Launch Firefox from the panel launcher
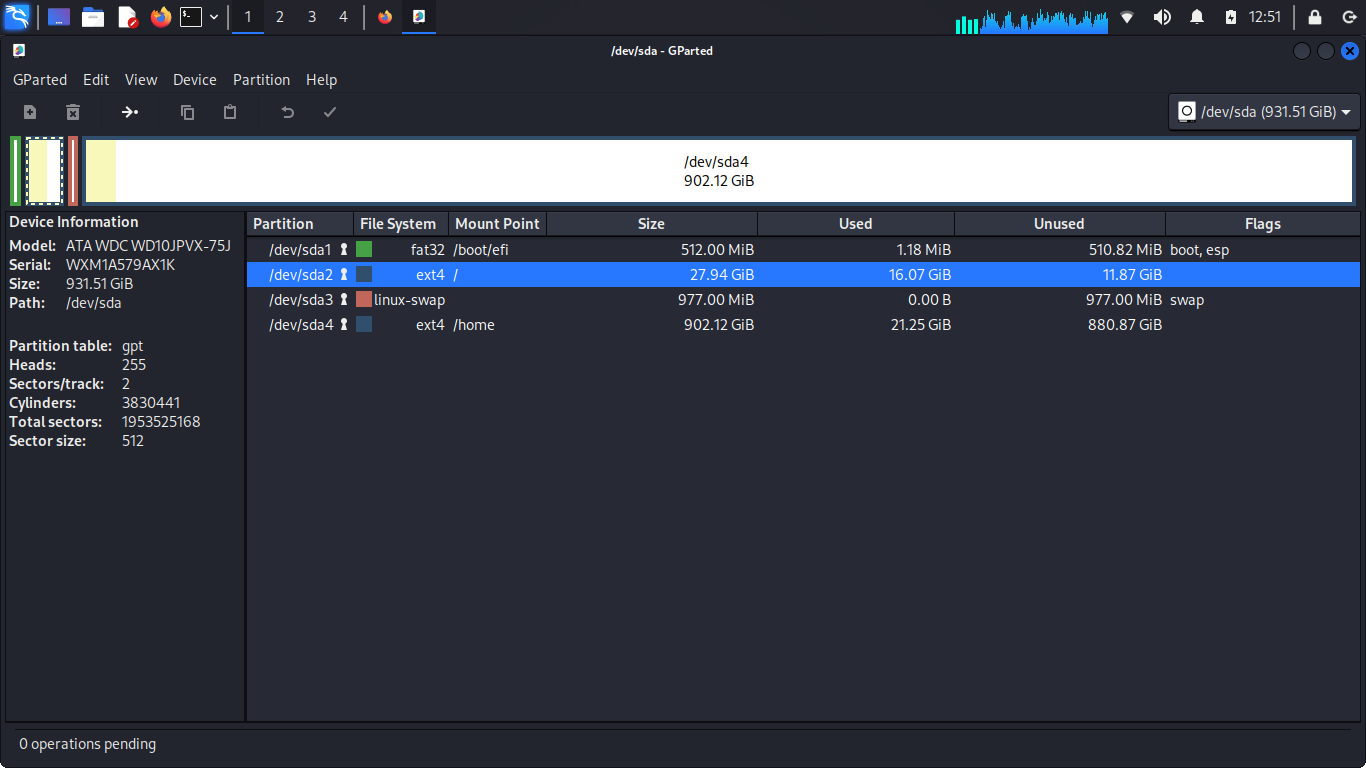Screen dimensions: 1366x768 tap(160, 17)
